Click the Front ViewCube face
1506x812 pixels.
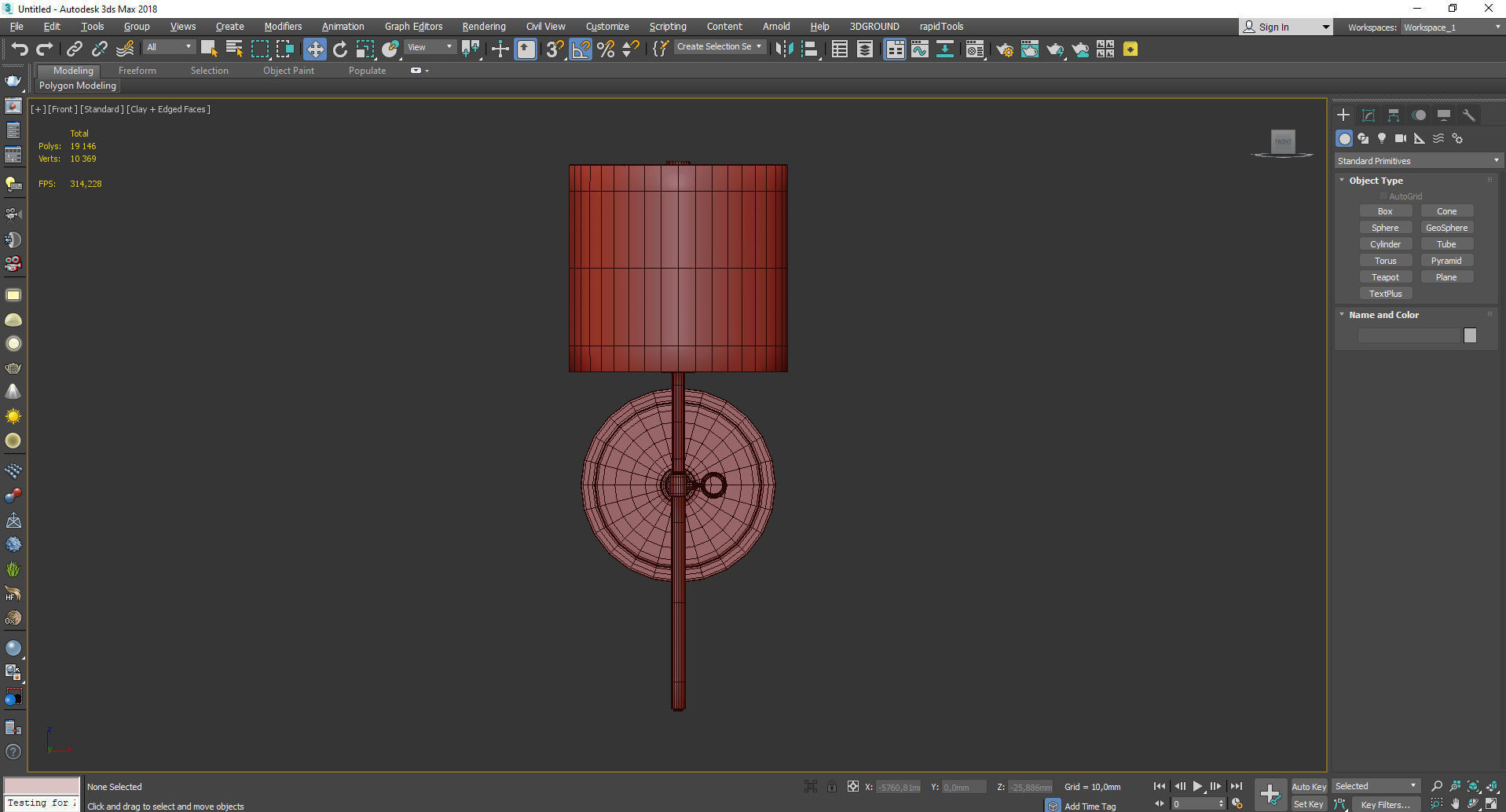coord(1283,141)
